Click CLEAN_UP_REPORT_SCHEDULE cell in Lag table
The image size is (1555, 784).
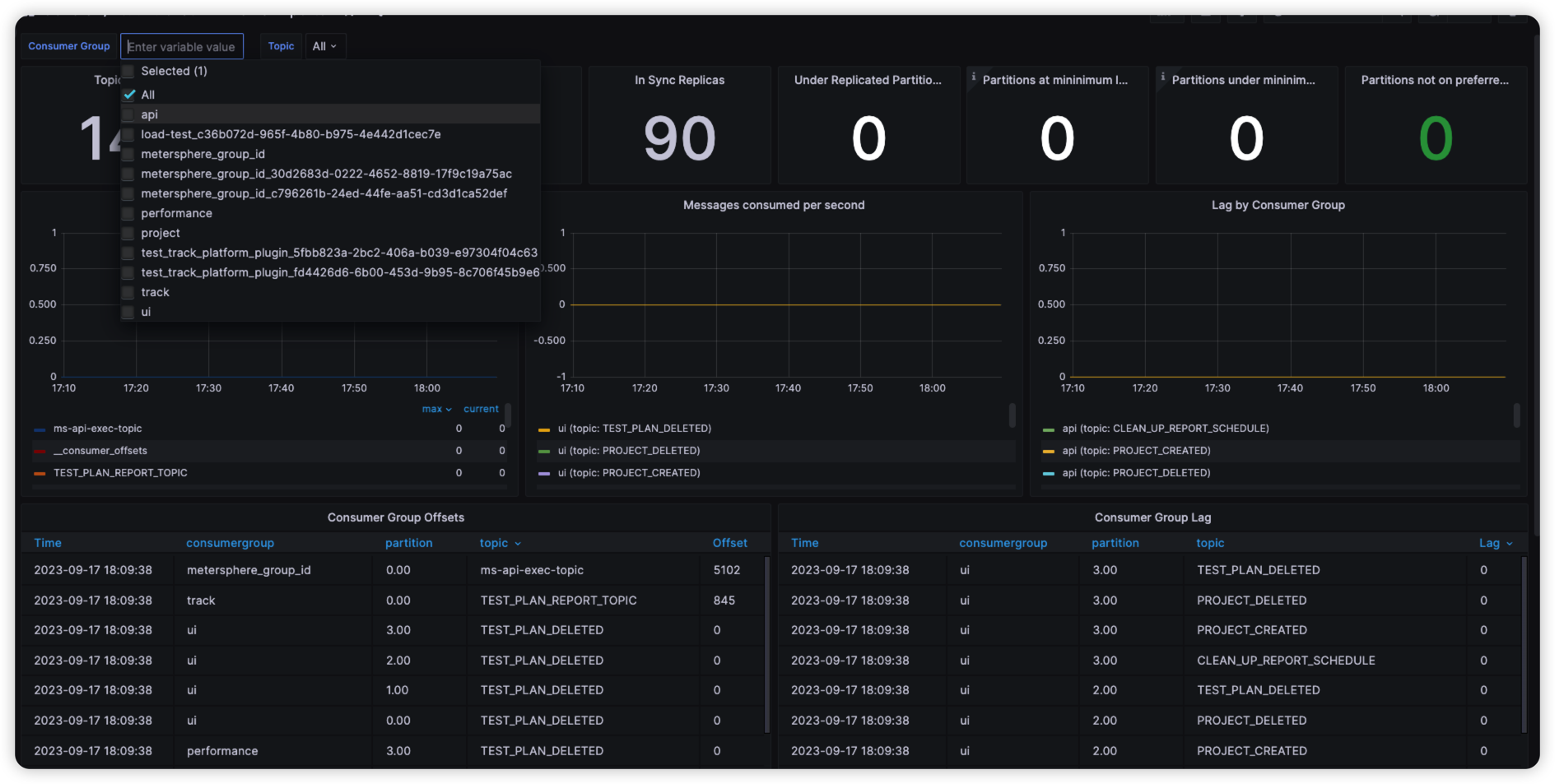pos(1286,661)
